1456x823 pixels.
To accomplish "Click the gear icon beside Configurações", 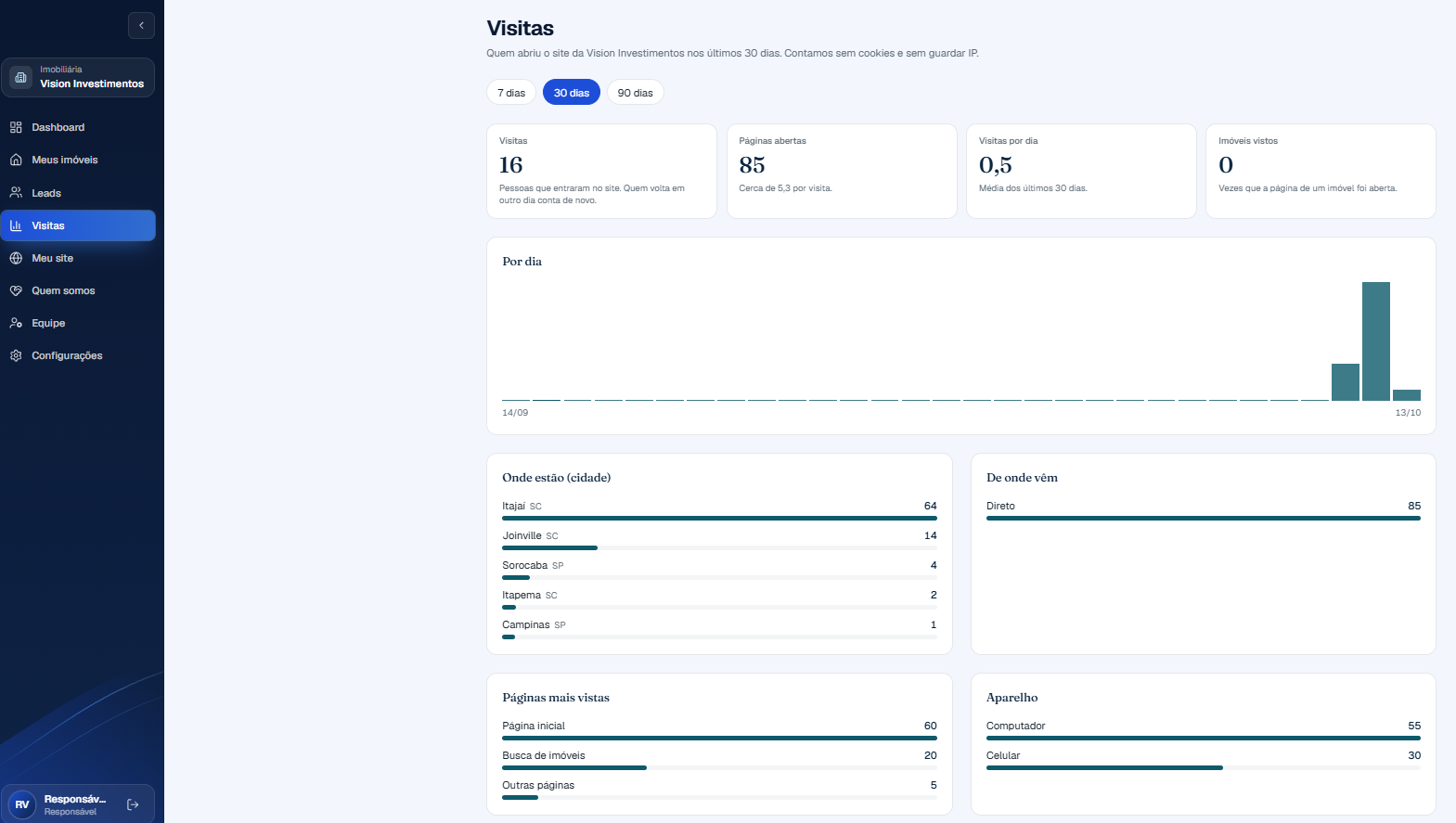I will coord(16,355).
